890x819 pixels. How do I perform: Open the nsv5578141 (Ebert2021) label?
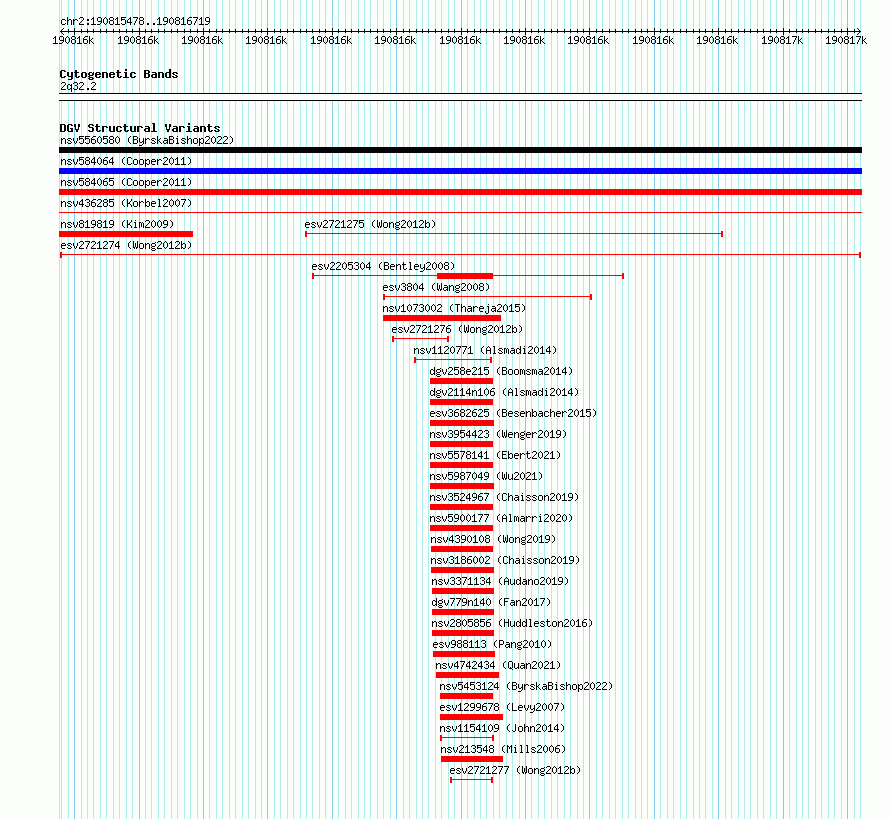pyautogui.click(x=495, y=455)
